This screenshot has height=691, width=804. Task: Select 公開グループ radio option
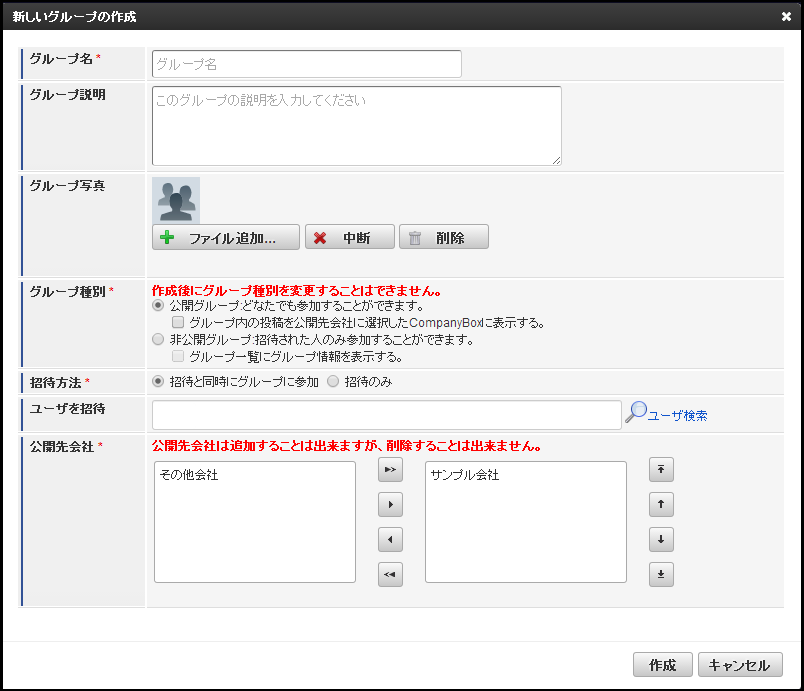coord(158,306)
